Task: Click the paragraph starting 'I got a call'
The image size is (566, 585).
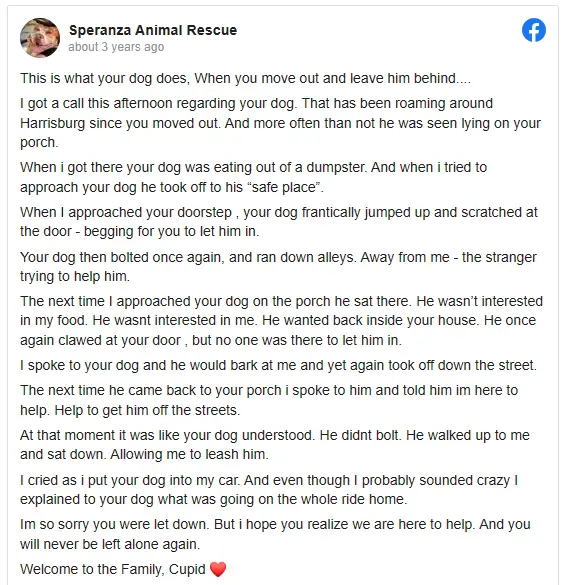Action: click(x=280, y=123)
